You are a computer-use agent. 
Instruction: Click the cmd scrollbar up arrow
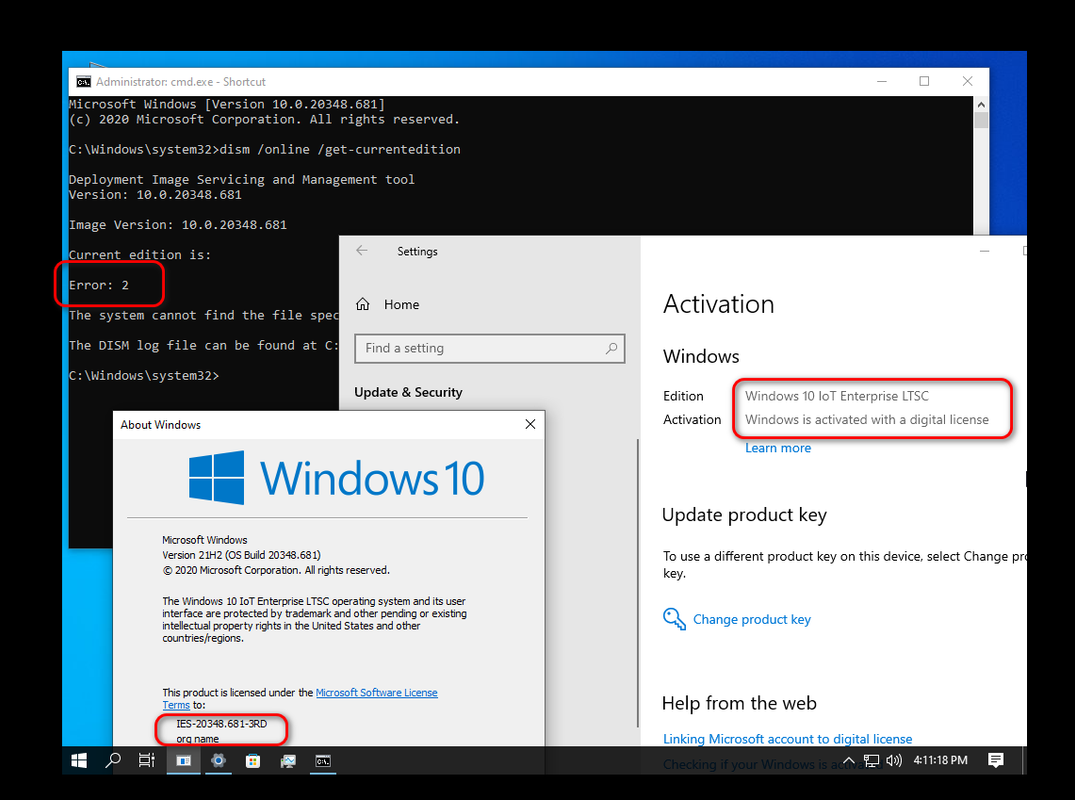[981, 104]
